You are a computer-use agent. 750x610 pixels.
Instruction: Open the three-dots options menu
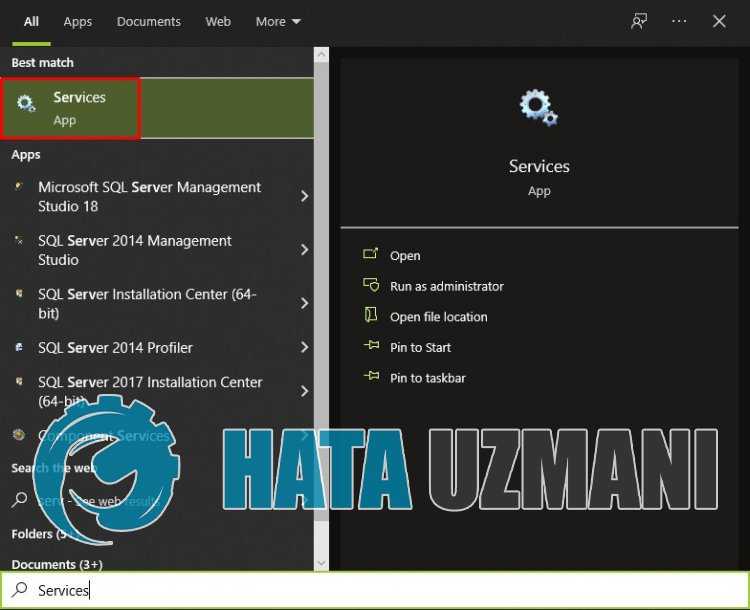pyautogui.click(x=679, y=21)
